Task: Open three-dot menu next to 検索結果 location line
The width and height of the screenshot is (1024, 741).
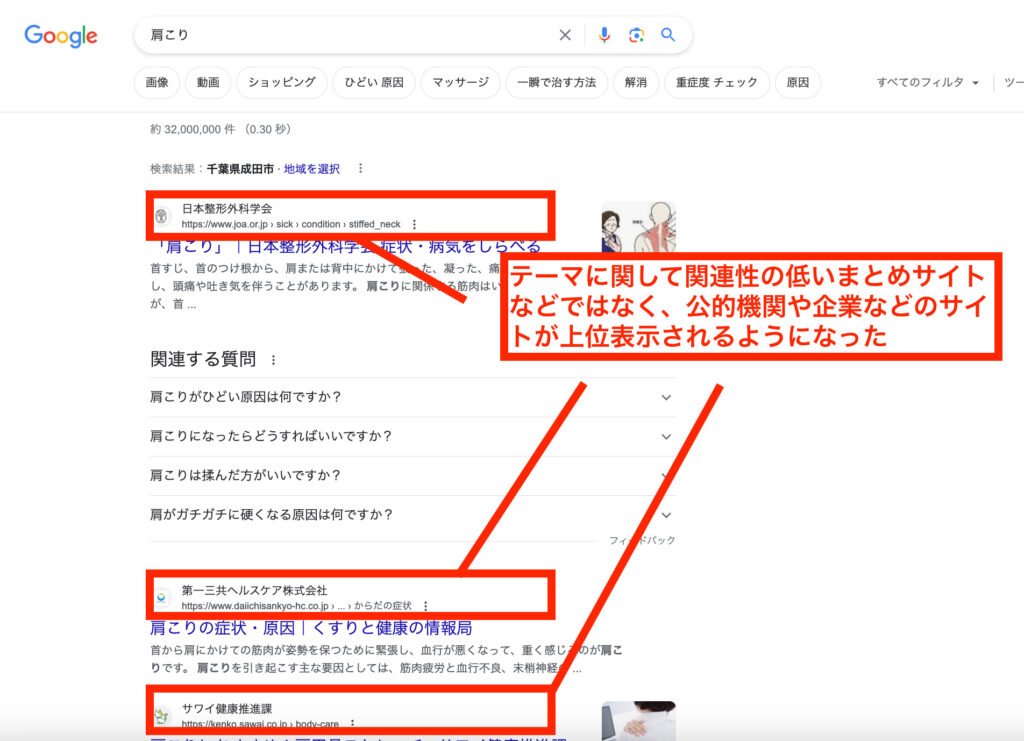Action: click(359, 168)
